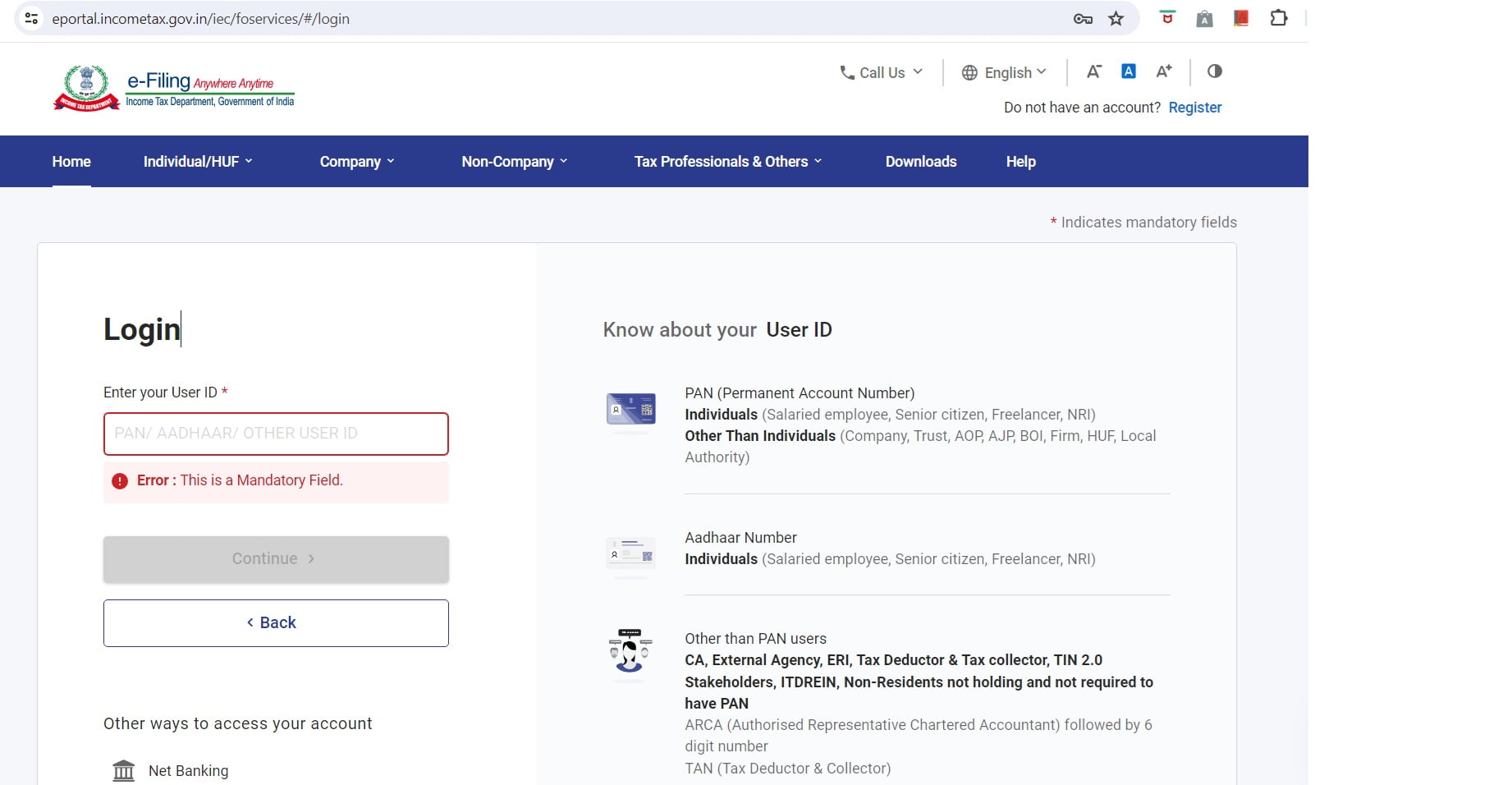The width and height of the screenshot is (1512, 785).
Task: Click the Back button
Action: click(276, 623)
